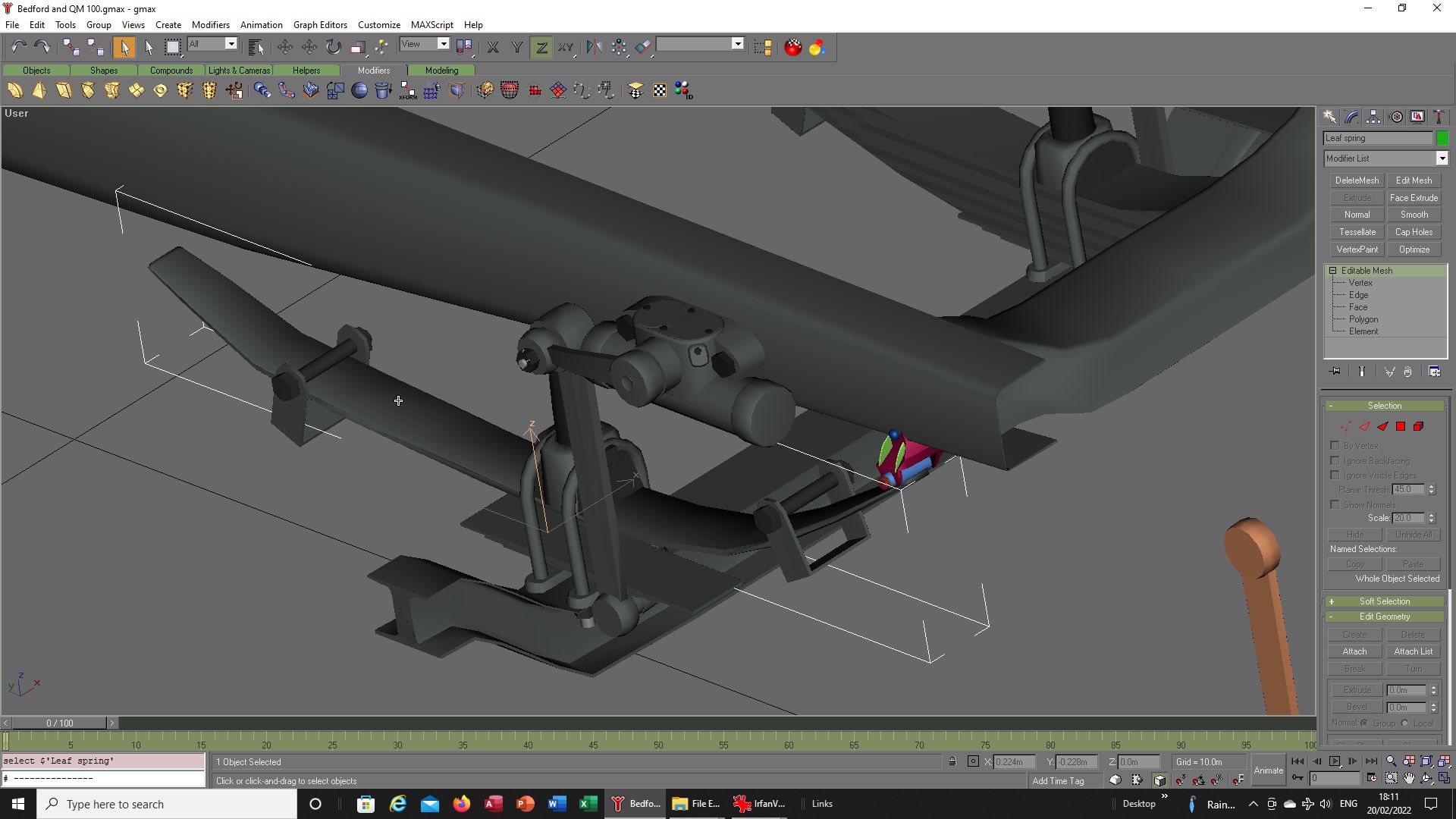Open the View reference coordinate dropdown
Screen dimensions: 1456x819
(425, 44)
